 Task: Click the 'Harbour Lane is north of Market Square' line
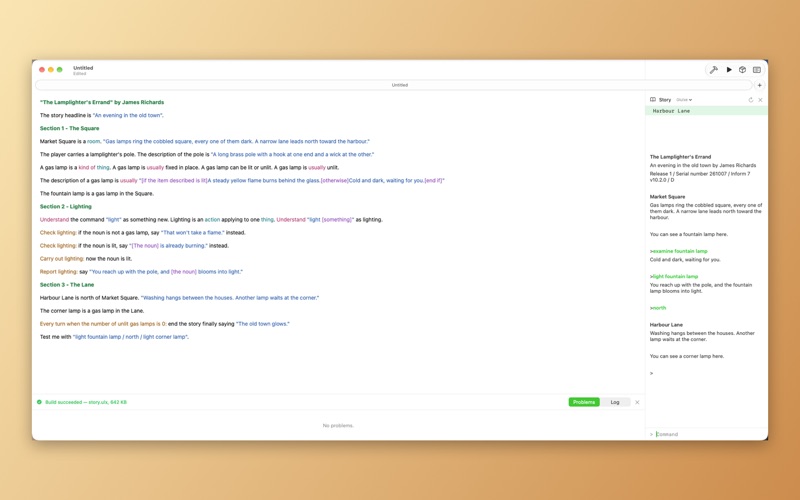(179, 297)
